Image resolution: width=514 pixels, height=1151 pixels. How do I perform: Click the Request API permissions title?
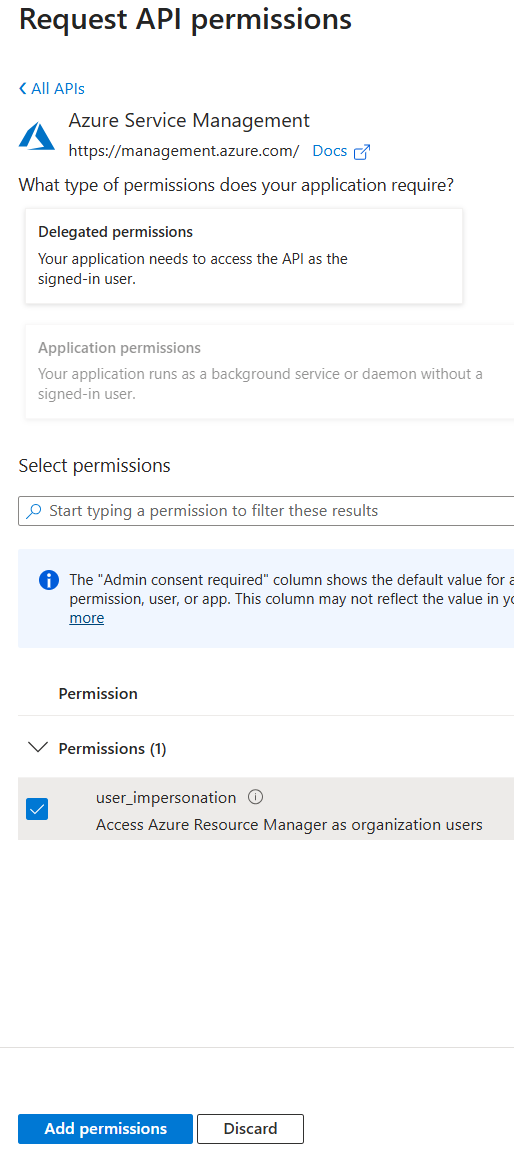coord(185,19)
